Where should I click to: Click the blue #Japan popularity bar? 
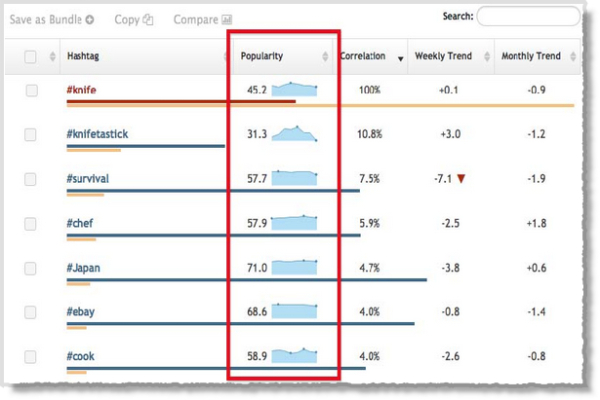click(x=246, y=280)
